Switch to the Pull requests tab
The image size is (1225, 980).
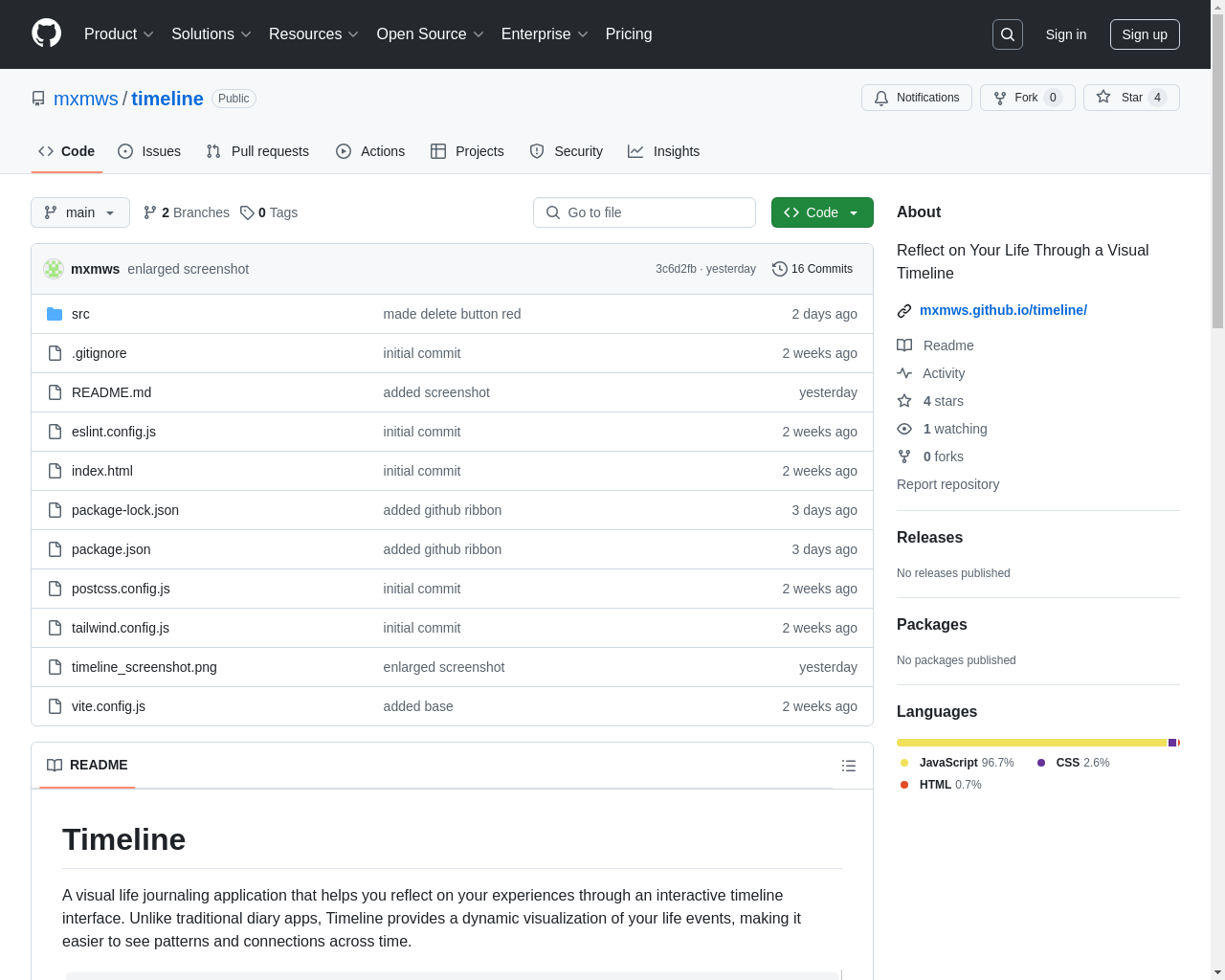tap(257, 151)
